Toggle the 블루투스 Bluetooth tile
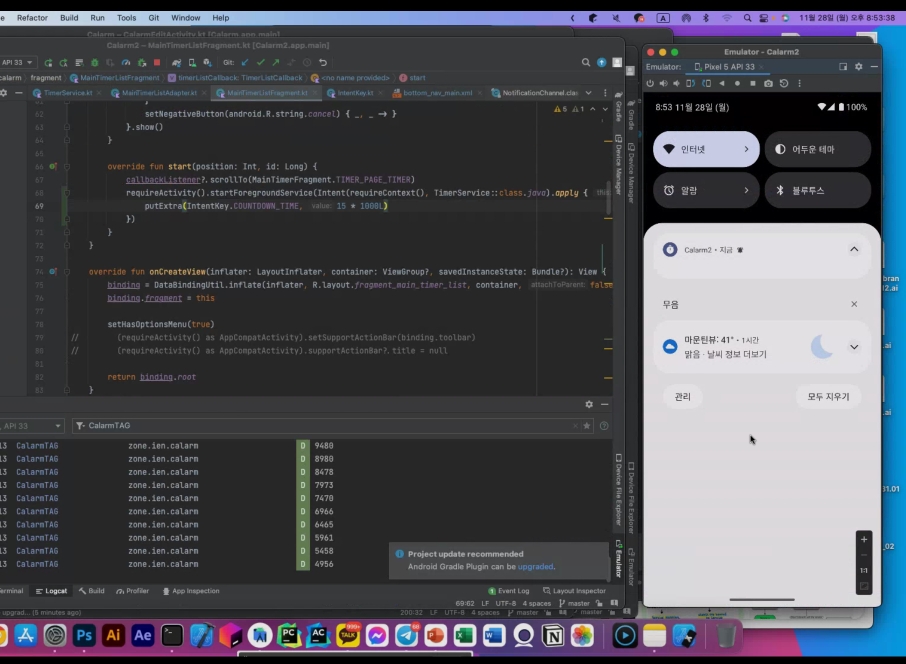The image size is (906, 664). (818, 190)
